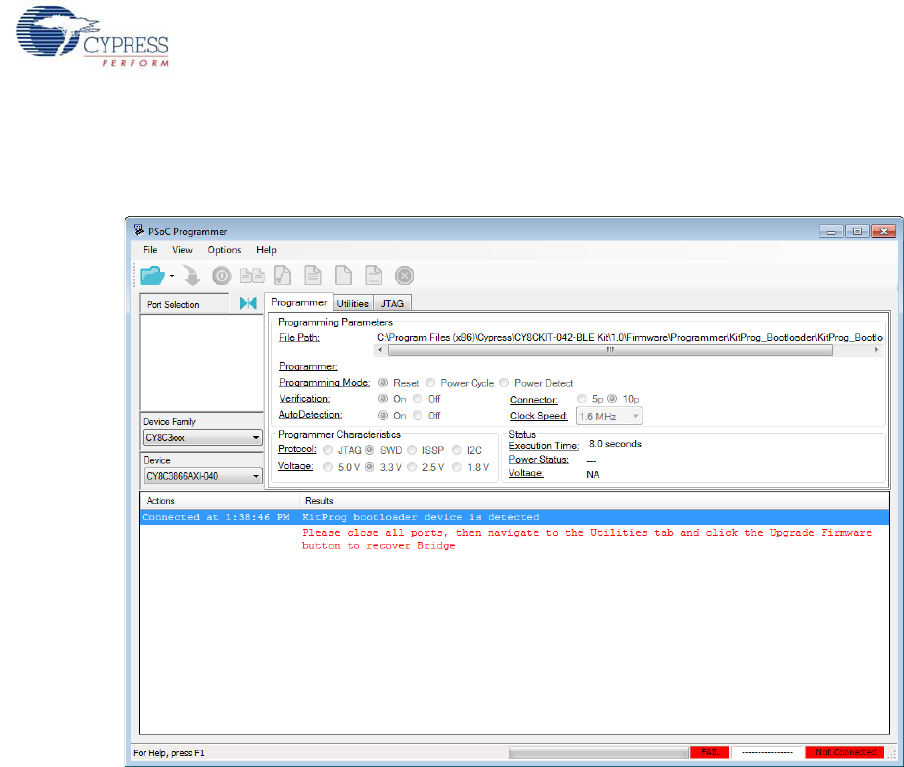904x767 pixels.
Task: Select Reset programming mode
Action: pos(383,383)
